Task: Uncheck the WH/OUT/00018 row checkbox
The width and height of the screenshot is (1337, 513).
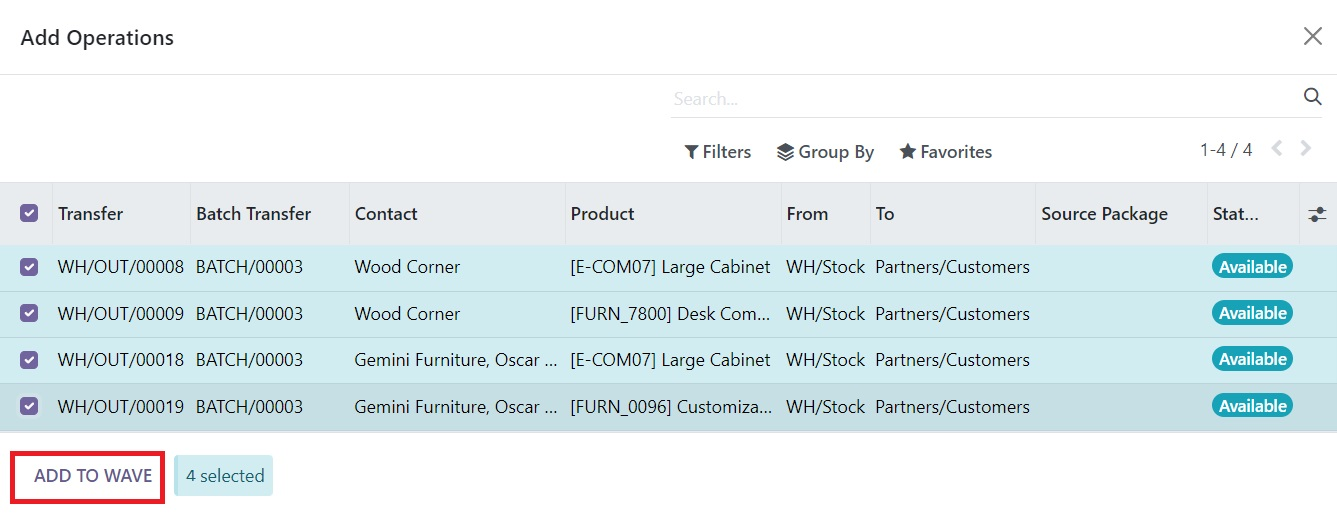Action: coord(29,359)
